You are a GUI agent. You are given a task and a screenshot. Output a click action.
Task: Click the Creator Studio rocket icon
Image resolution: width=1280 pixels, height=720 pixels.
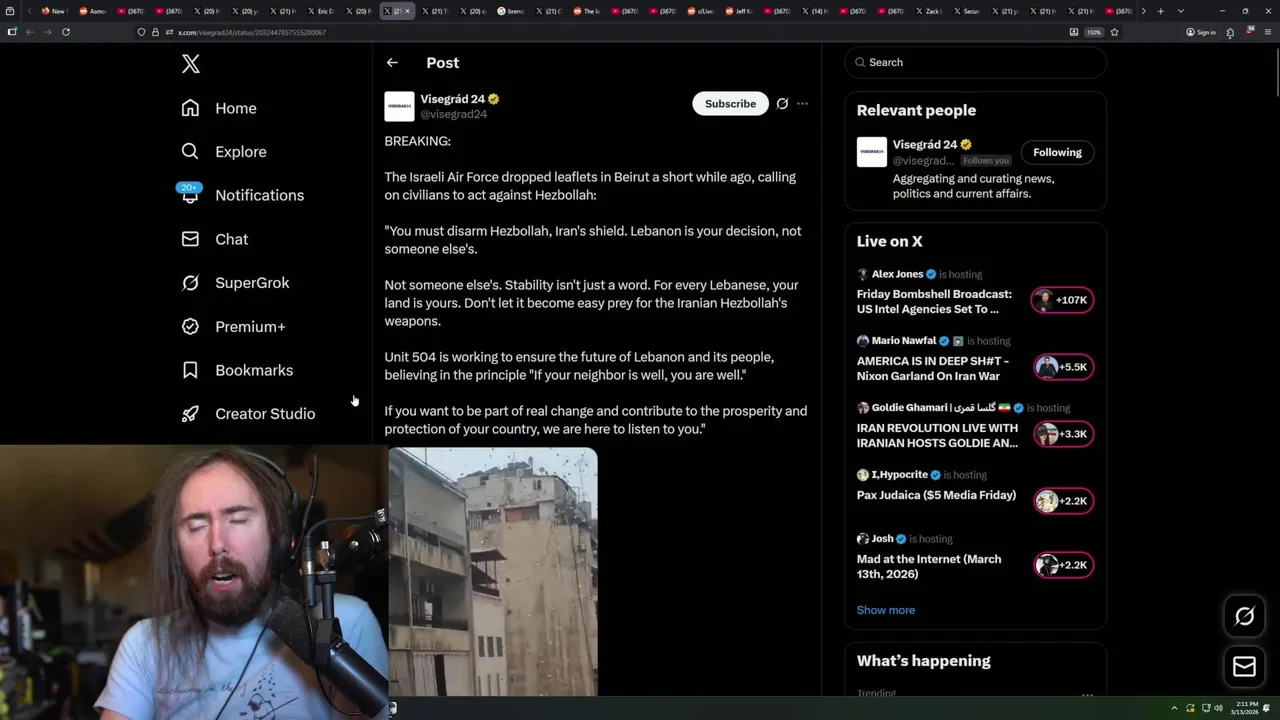point(190,414)
